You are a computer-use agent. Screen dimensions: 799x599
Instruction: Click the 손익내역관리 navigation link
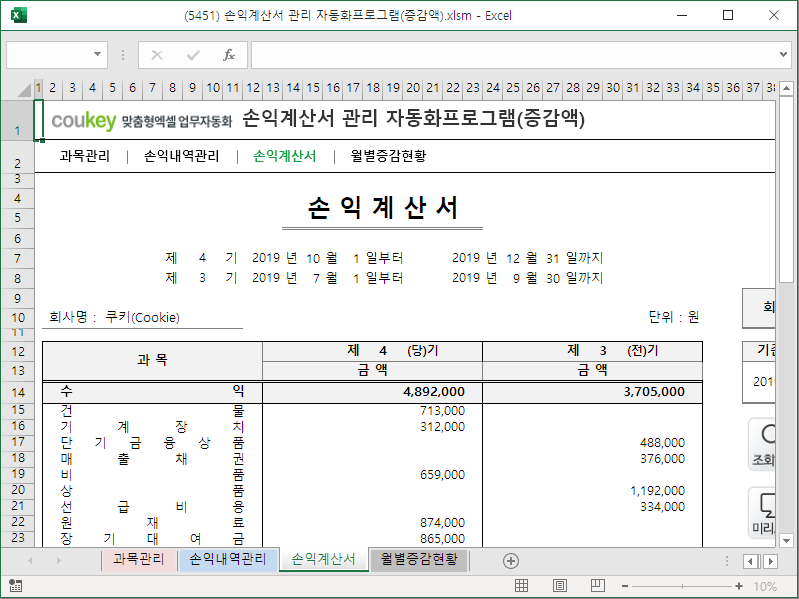point(181,156)
